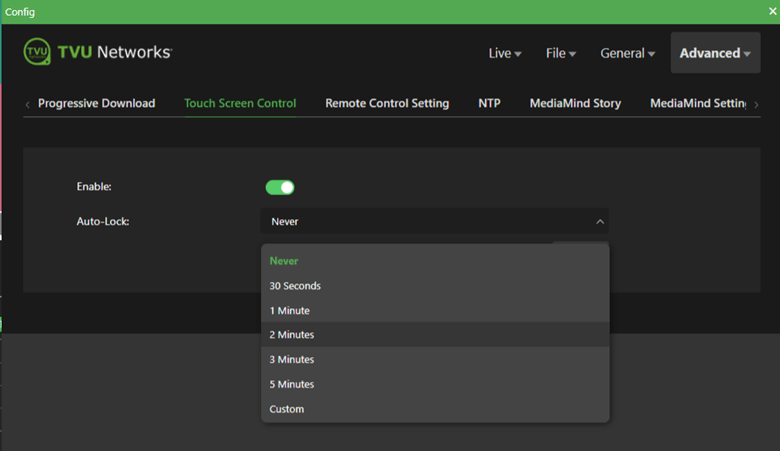The width and height of the screenshot is (780, 451).
Task: Click the TVU Networks logo icon
Action: [37, 52]
